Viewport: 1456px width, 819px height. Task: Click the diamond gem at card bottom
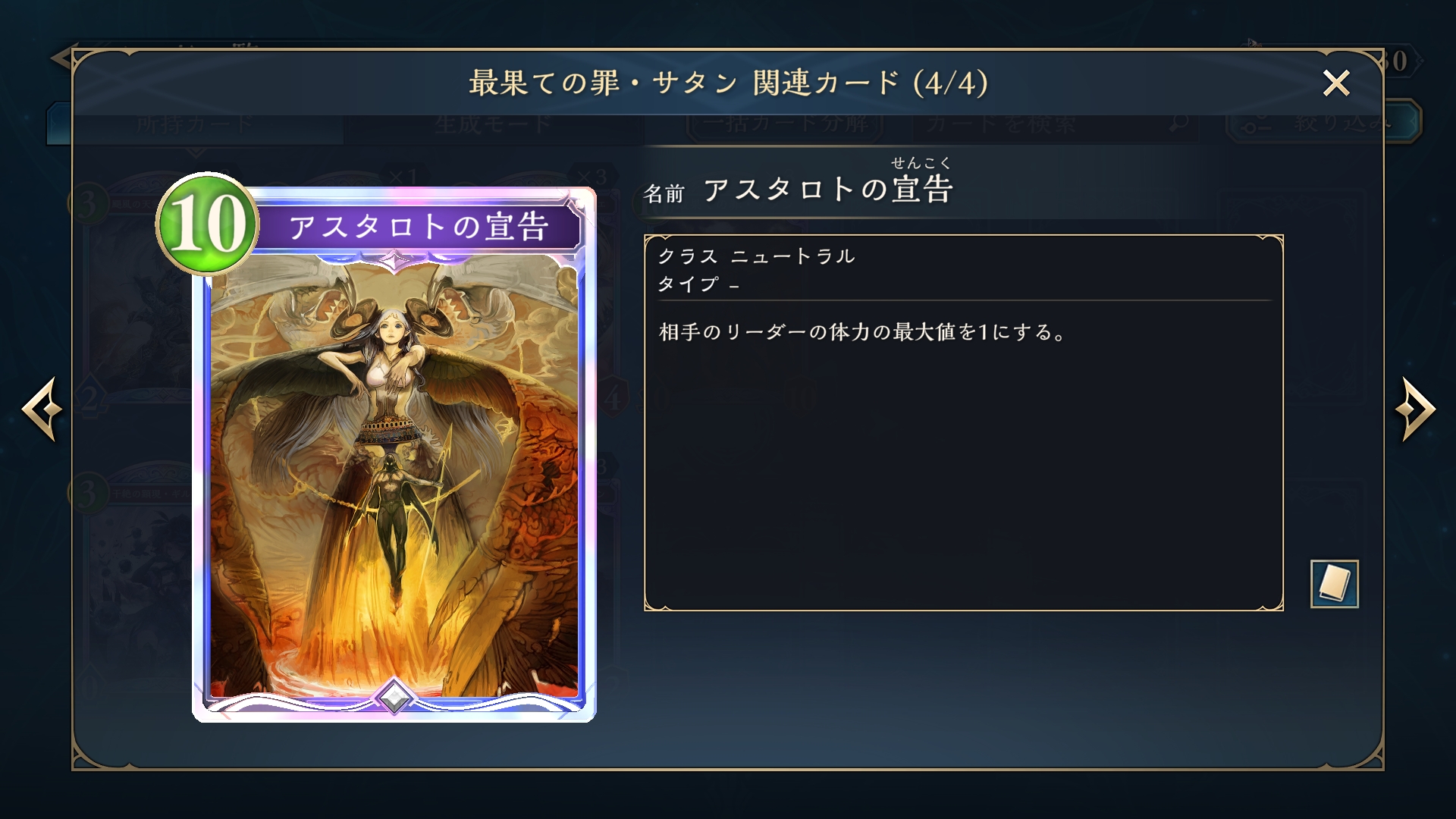[394, 696]
